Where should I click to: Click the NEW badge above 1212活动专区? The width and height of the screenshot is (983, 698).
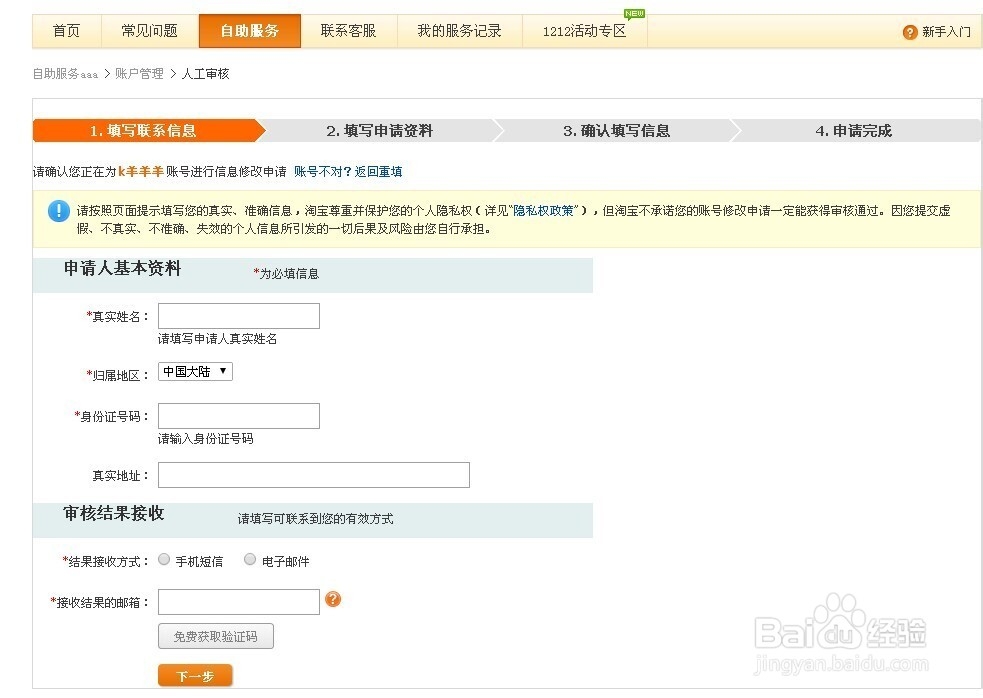[x=634, y=13]
